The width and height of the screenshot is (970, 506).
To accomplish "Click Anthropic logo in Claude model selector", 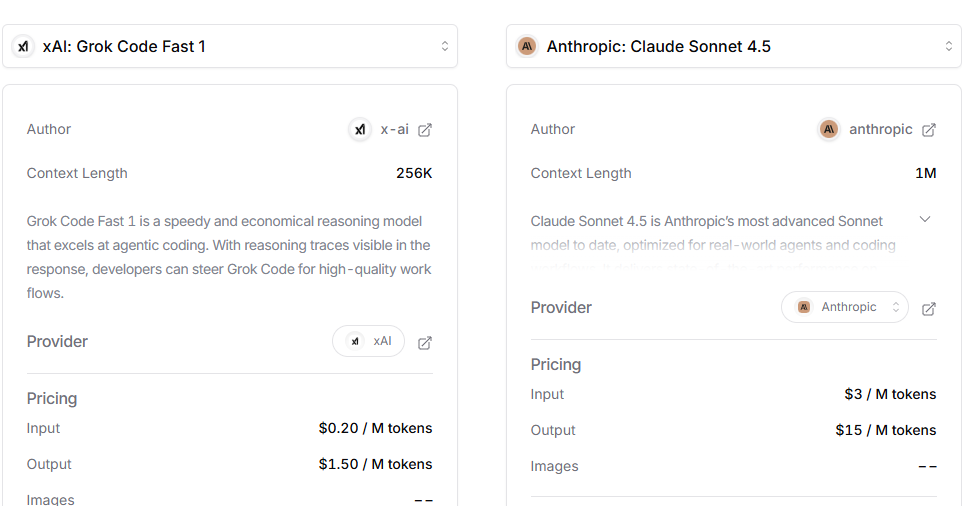I will [x=527, y=47].
